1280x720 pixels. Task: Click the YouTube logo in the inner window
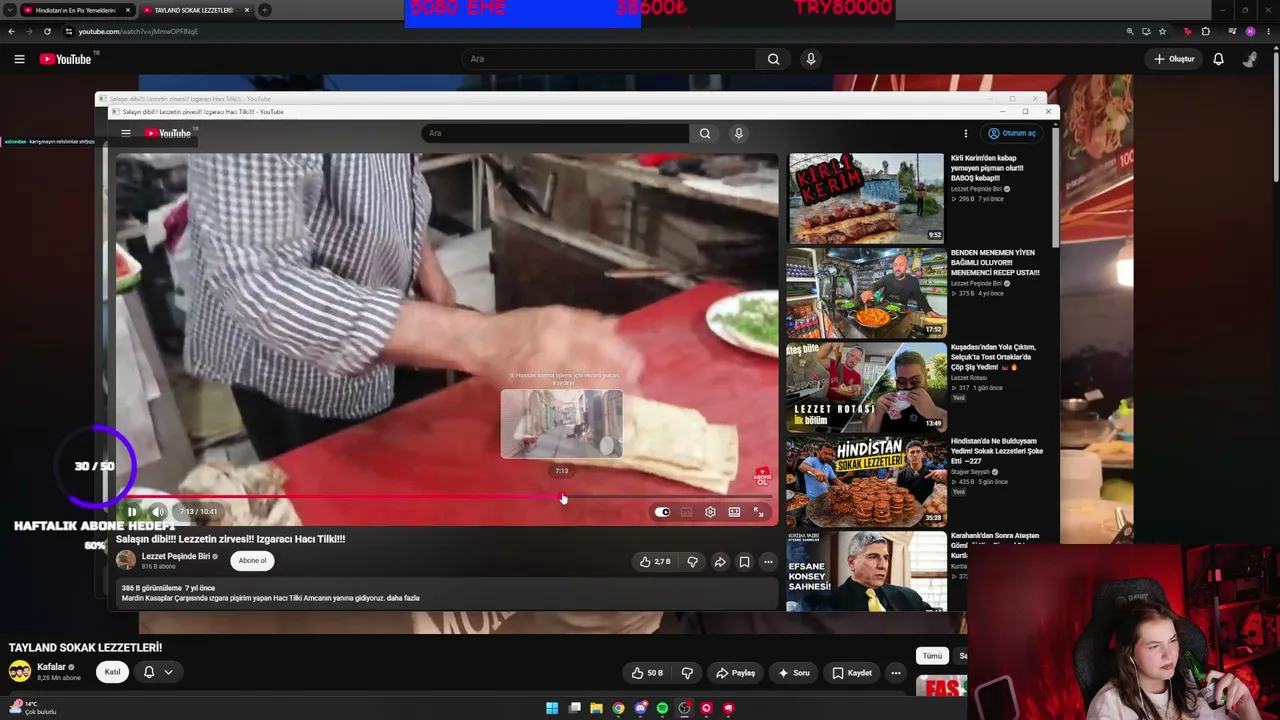point(168,133)
